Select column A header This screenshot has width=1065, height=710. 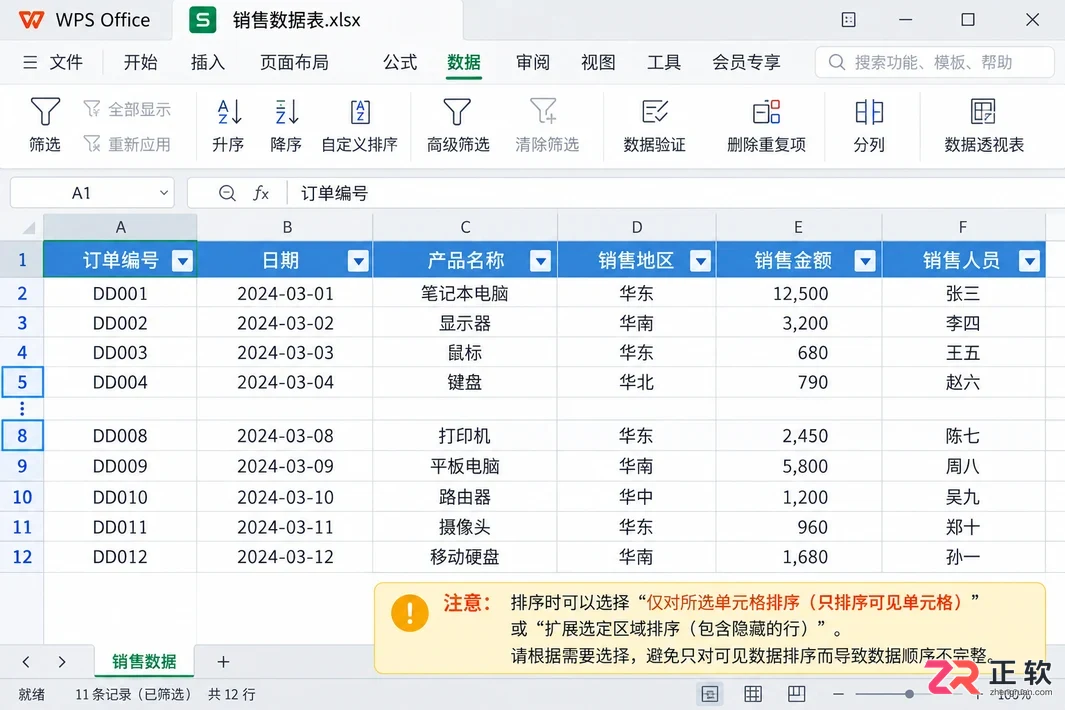120,228
